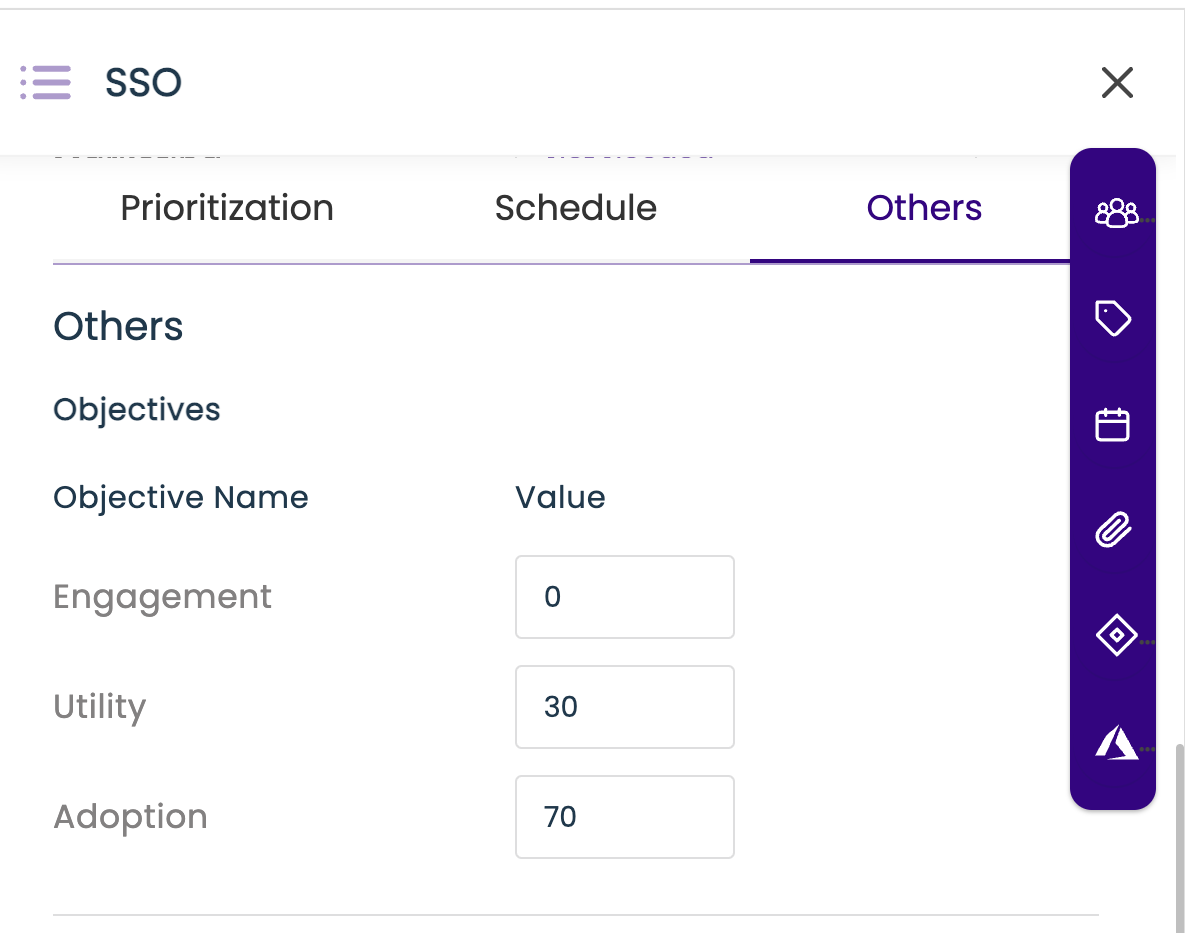
Task: Click the Value column header
Action: [x=560, y=497]
